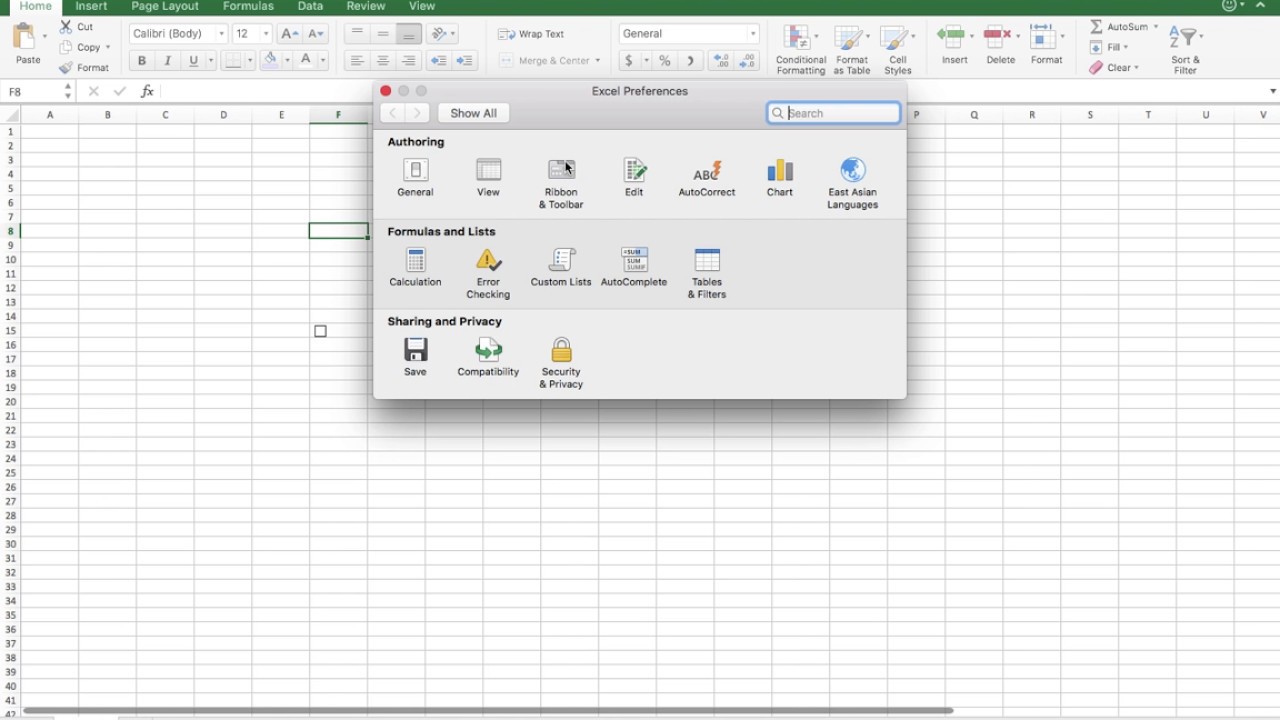Screen dimensions: 1280x720
Task: Switch to Data ribbon tab
Action: click(310, 6)
